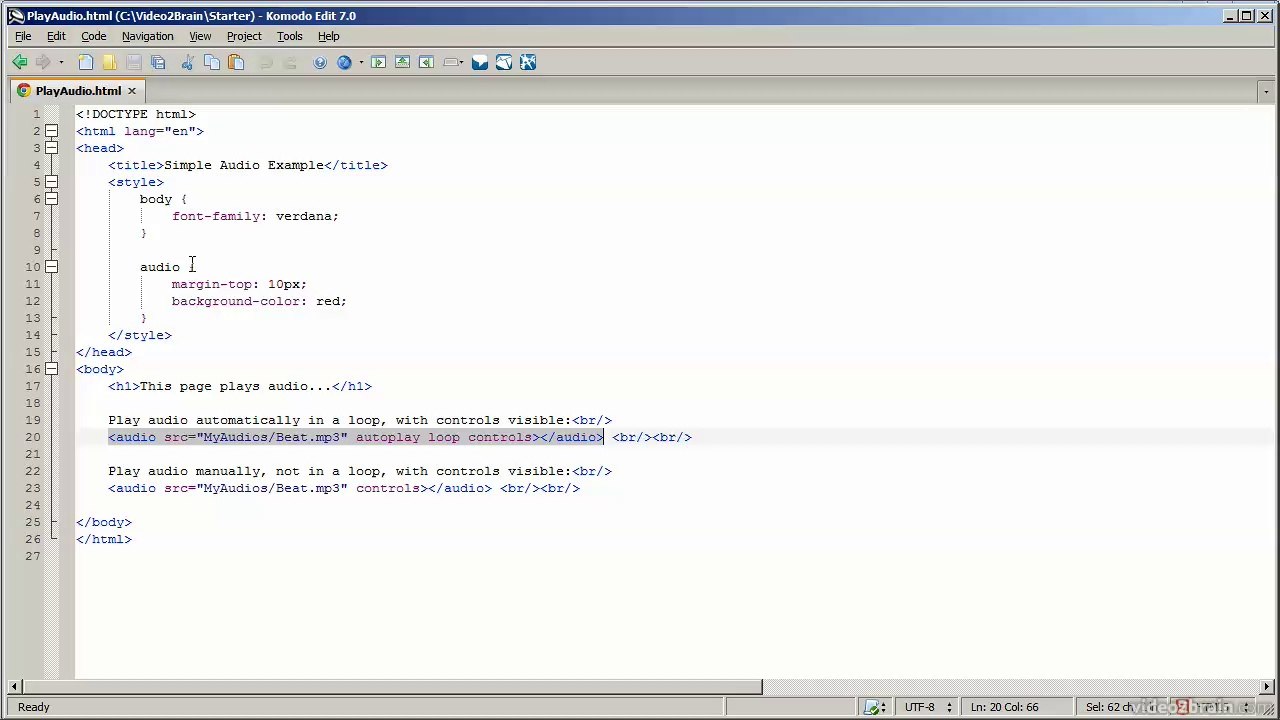Collapse the body CSS rule fold line 6

[x=51, y=199]
